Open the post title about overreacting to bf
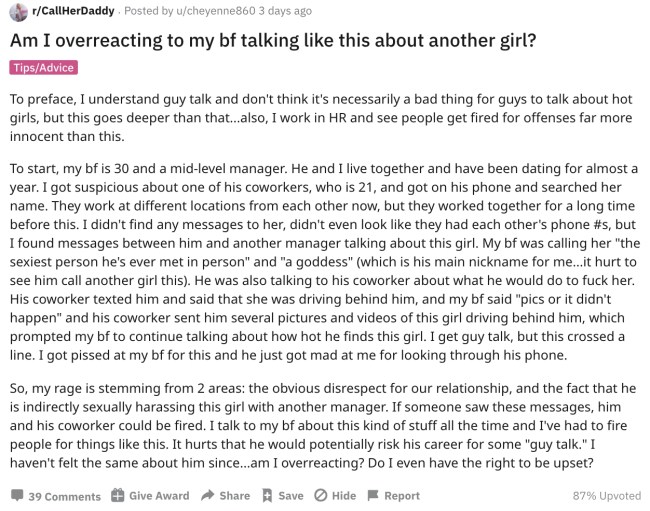 coord(273,41)
